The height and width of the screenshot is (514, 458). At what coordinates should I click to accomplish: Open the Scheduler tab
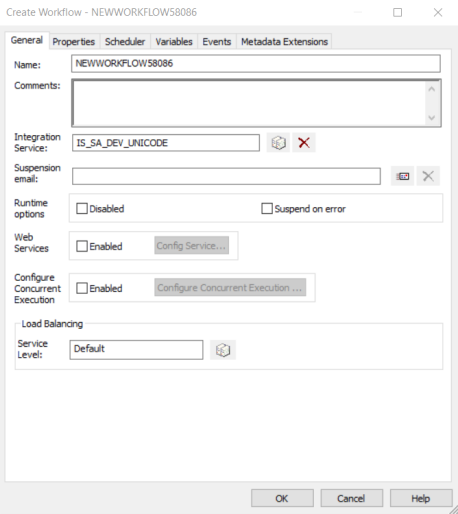pos(125,42)
